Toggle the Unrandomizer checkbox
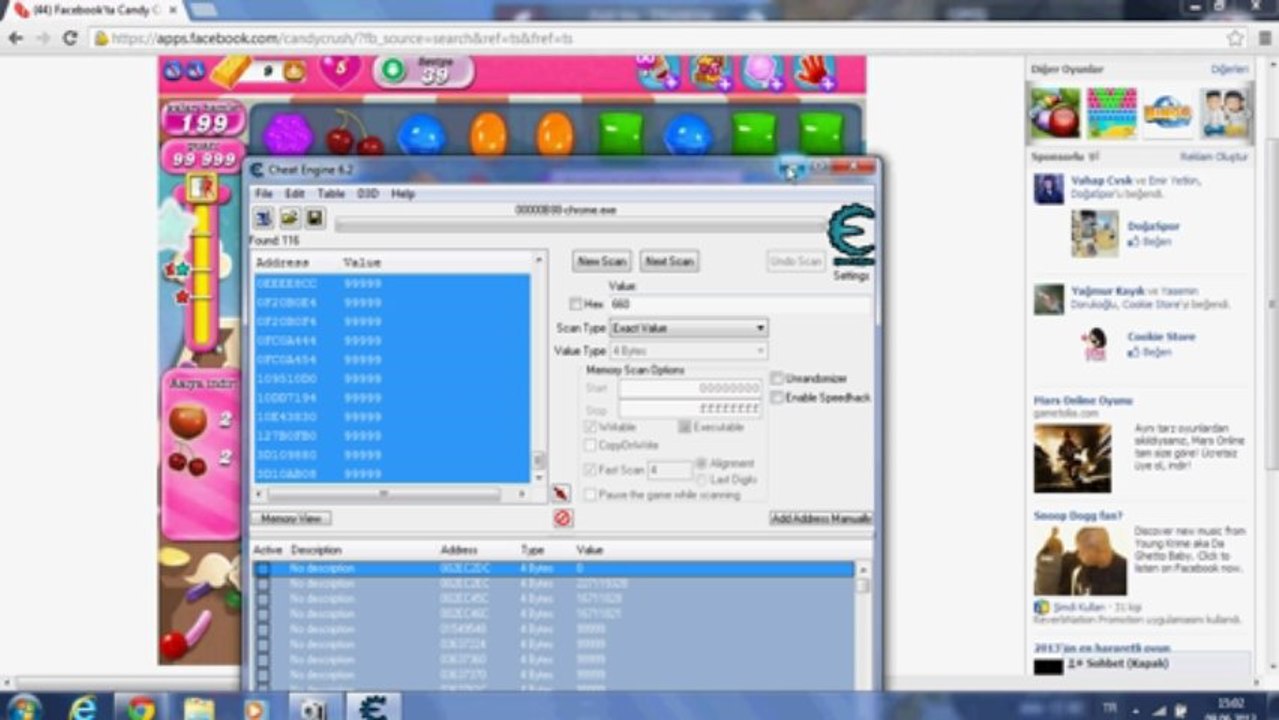 [777, 379]
